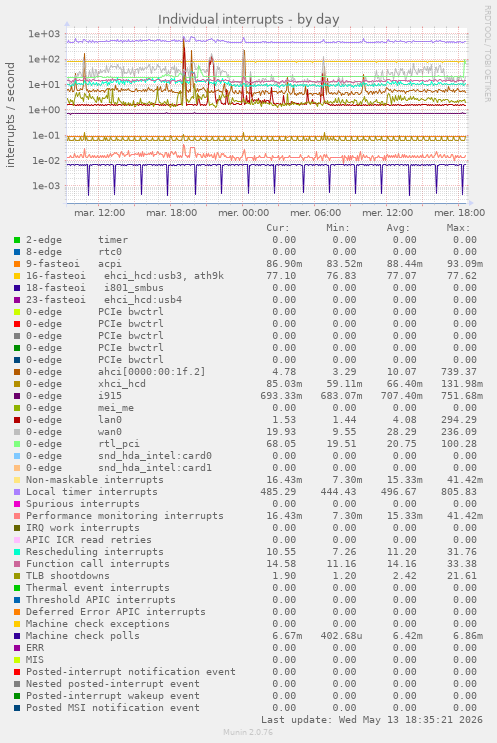The width and height of the screenshot is (497, 743).
Task: Click the graph title Individual interrupts - by day
Action: (248, 19)
